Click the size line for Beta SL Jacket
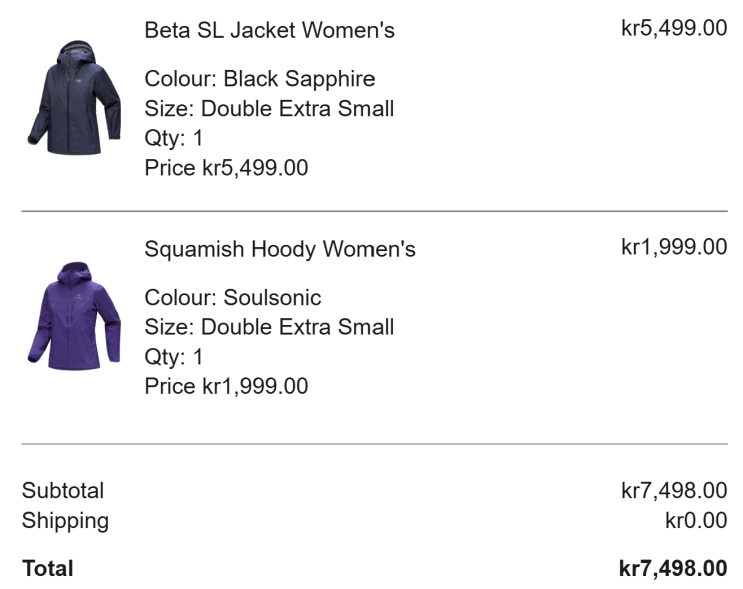The height and width of the screenshot is (589, 743). click(x=269, y=109)
